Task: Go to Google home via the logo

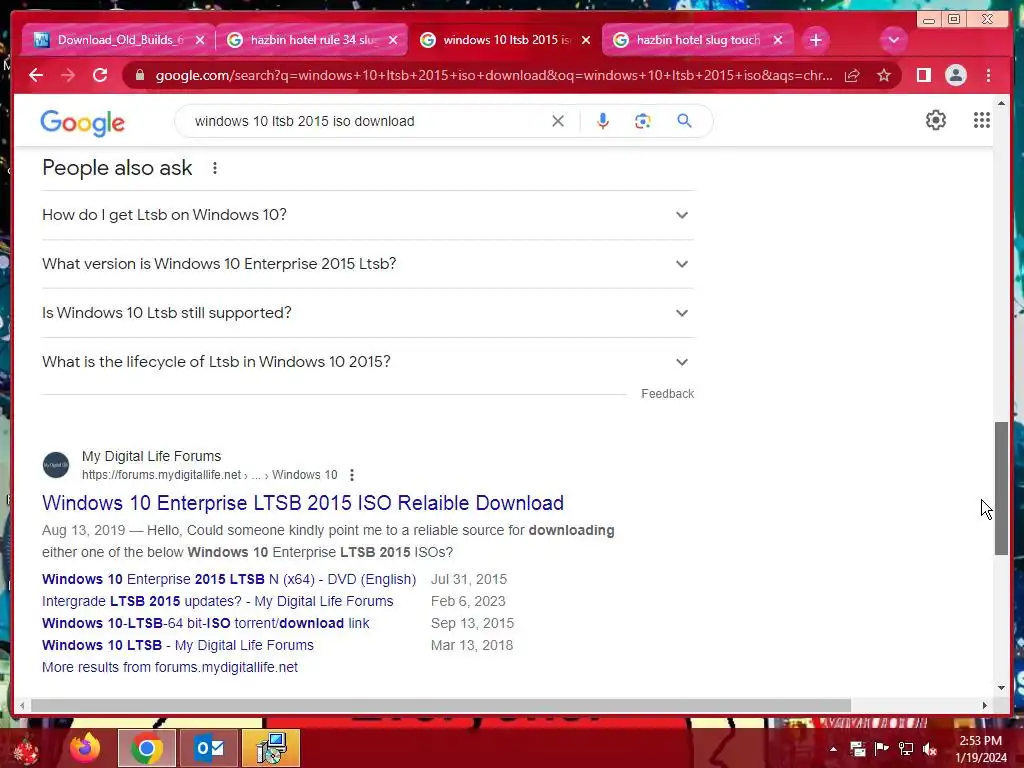Action: coord(82,122)
